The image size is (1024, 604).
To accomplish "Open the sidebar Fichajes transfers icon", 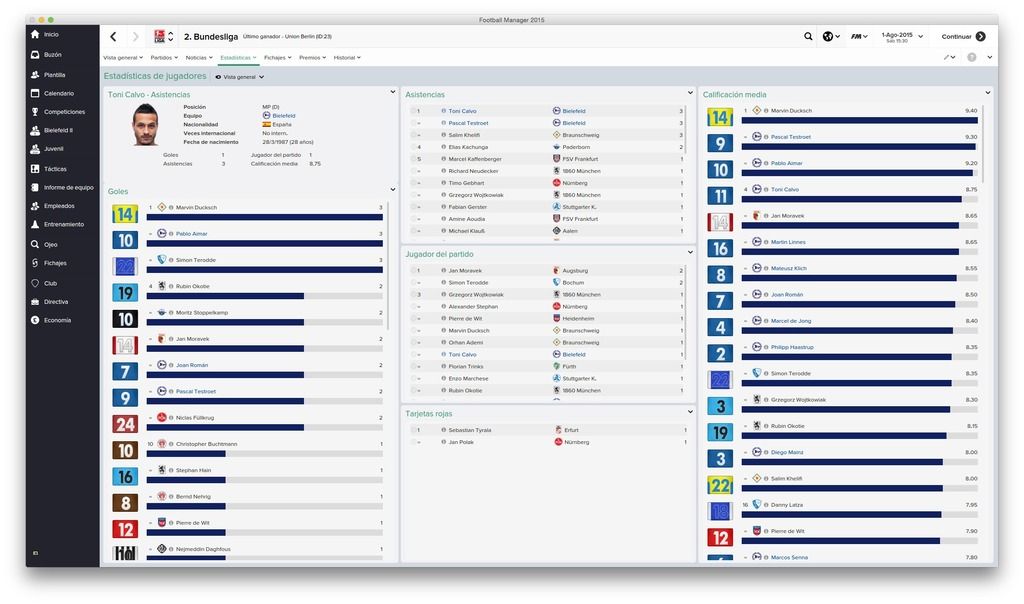I will 35,263.
